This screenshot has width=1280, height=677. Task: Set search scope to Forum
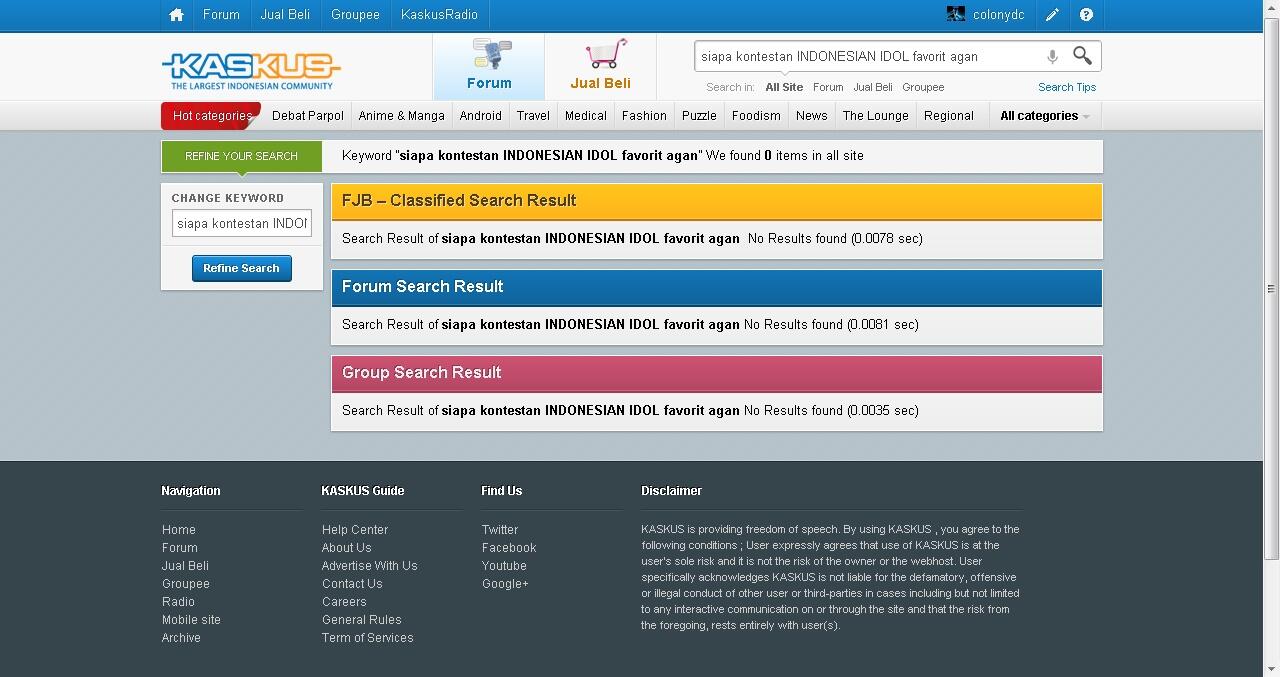coord(828,87)
